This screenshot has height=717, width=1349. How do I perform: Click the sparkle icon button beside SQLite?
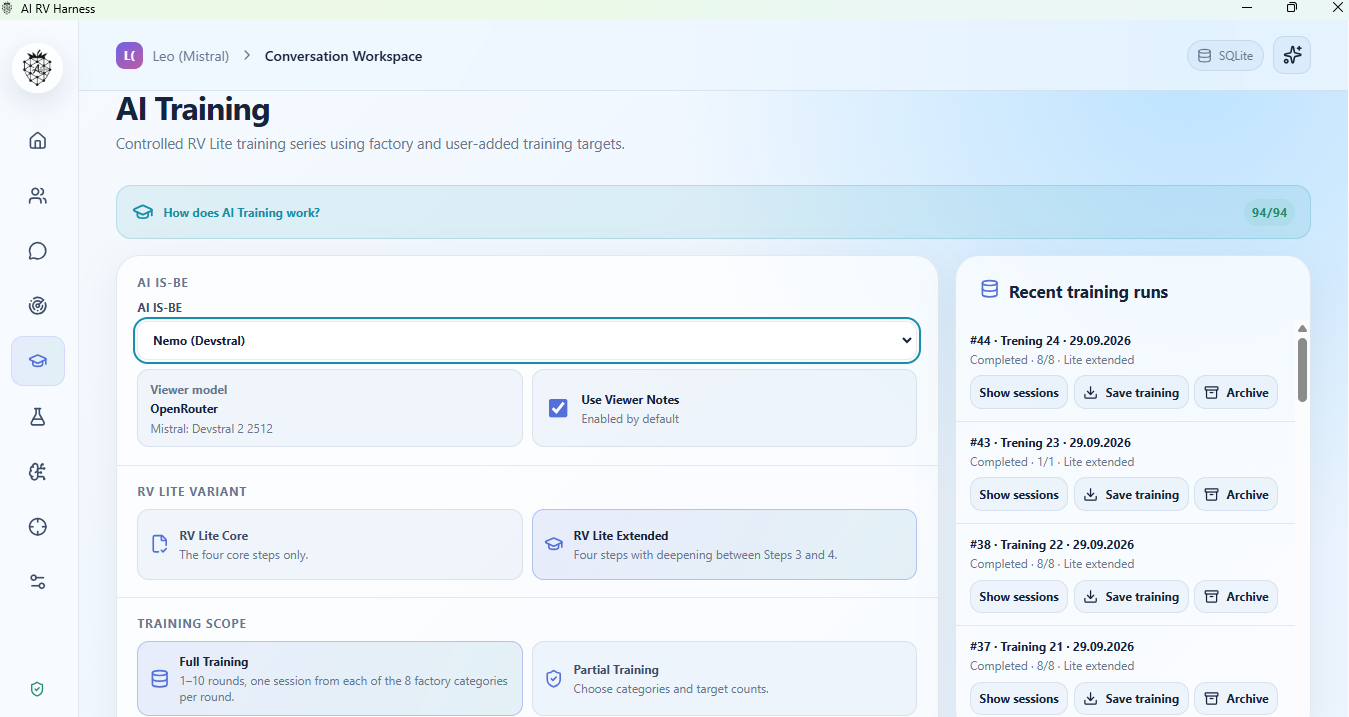(1292, 55)
